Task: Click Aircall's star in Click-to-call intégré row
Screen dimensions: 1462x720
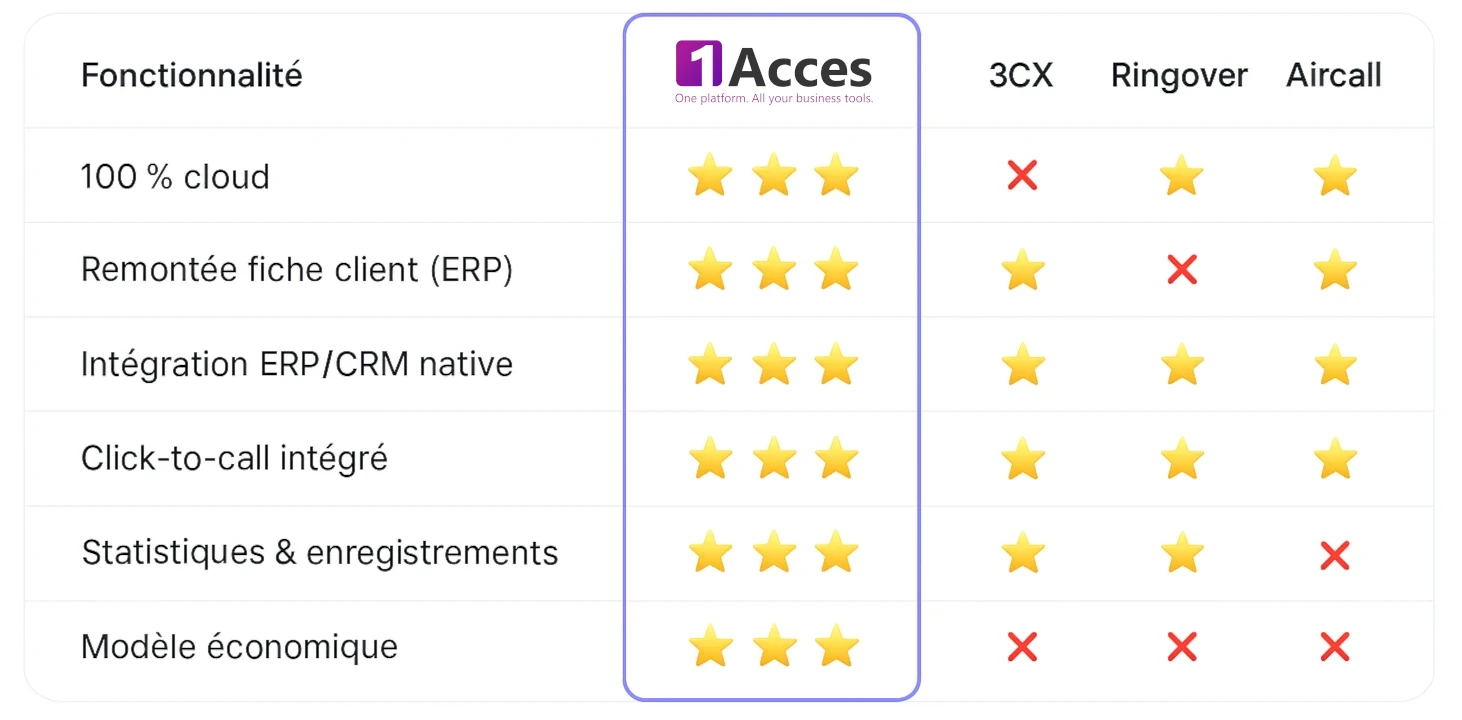Action: [x=1334, y=459]
